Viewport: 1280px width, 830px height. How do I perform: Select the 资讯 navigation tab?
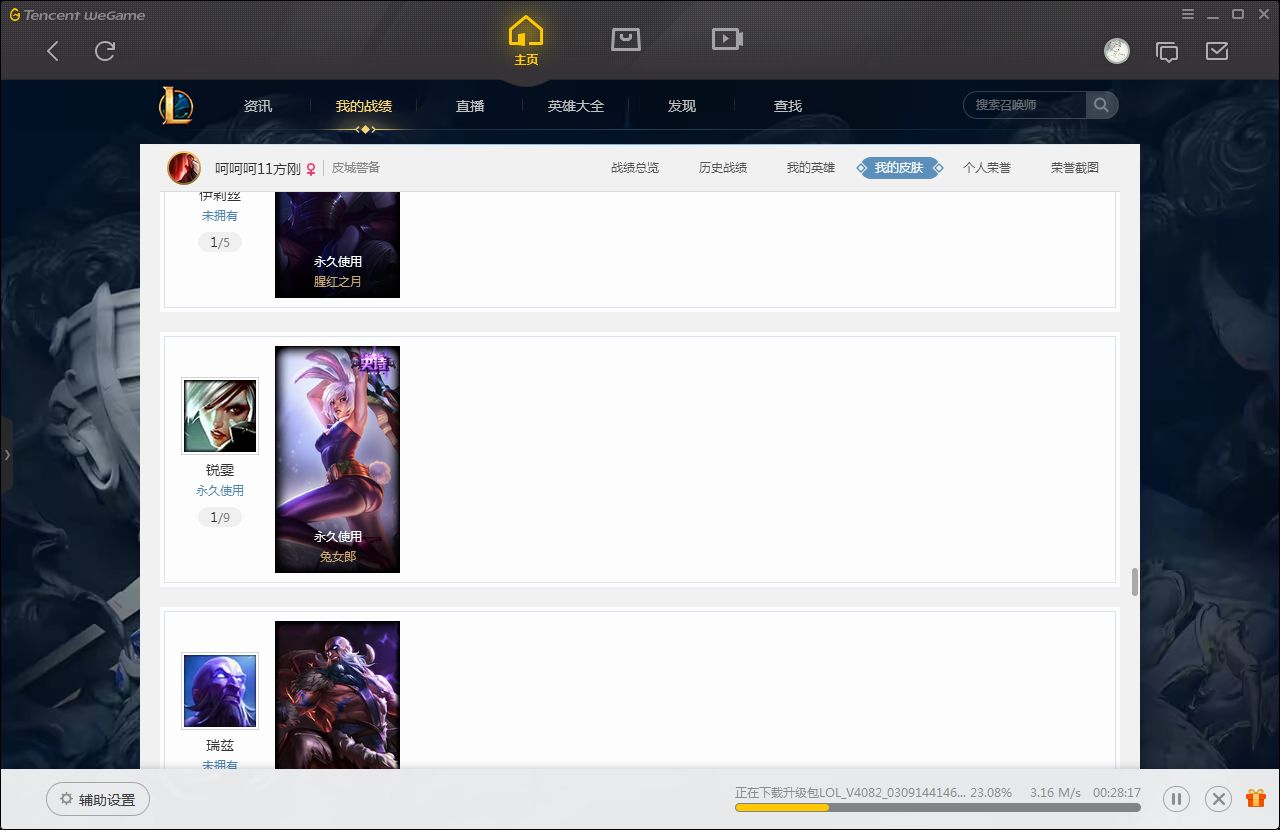258,106
